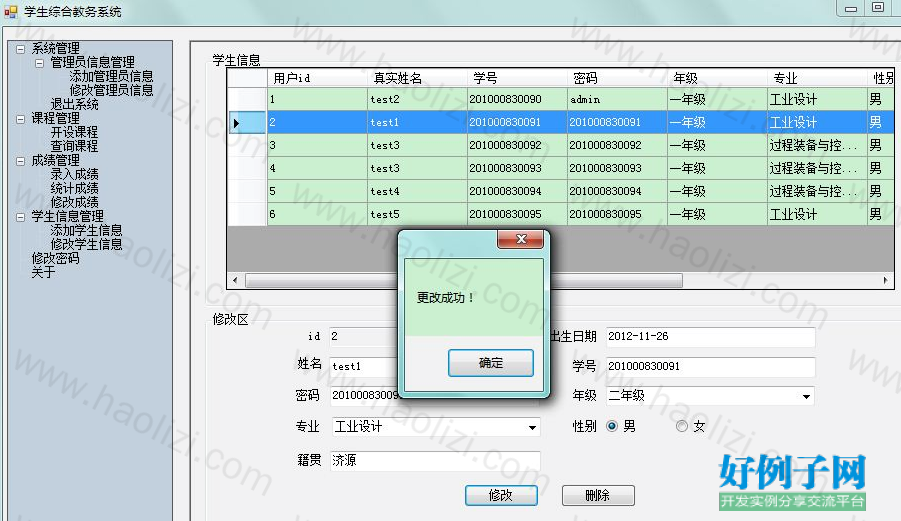Click the 学号 input field in 修改区
Image resolution: width=901 pixels, height=521 pixels.
click(x=710, y=366)
